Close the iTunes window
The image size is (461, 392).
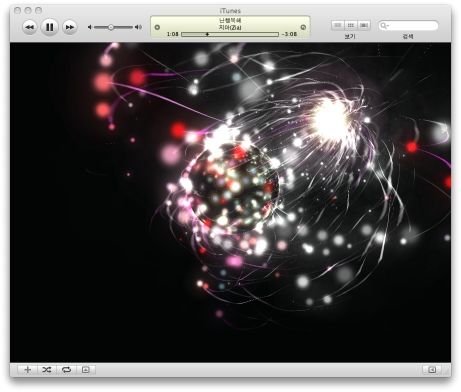click(17, 11)
